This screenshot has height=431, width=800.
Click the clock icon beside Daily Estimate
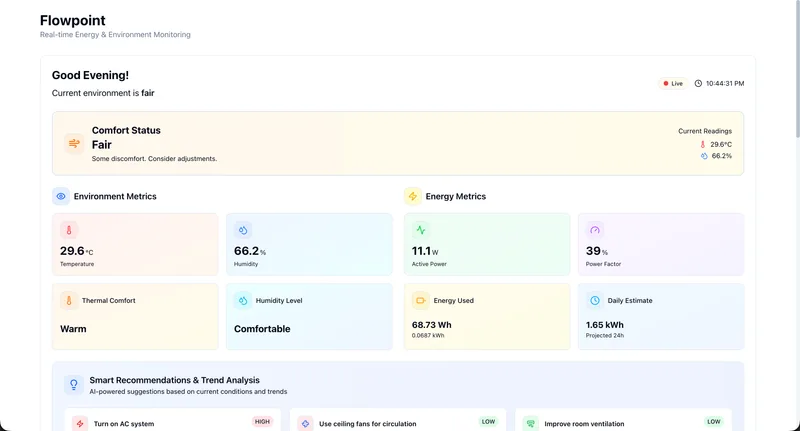pos(595,300)
